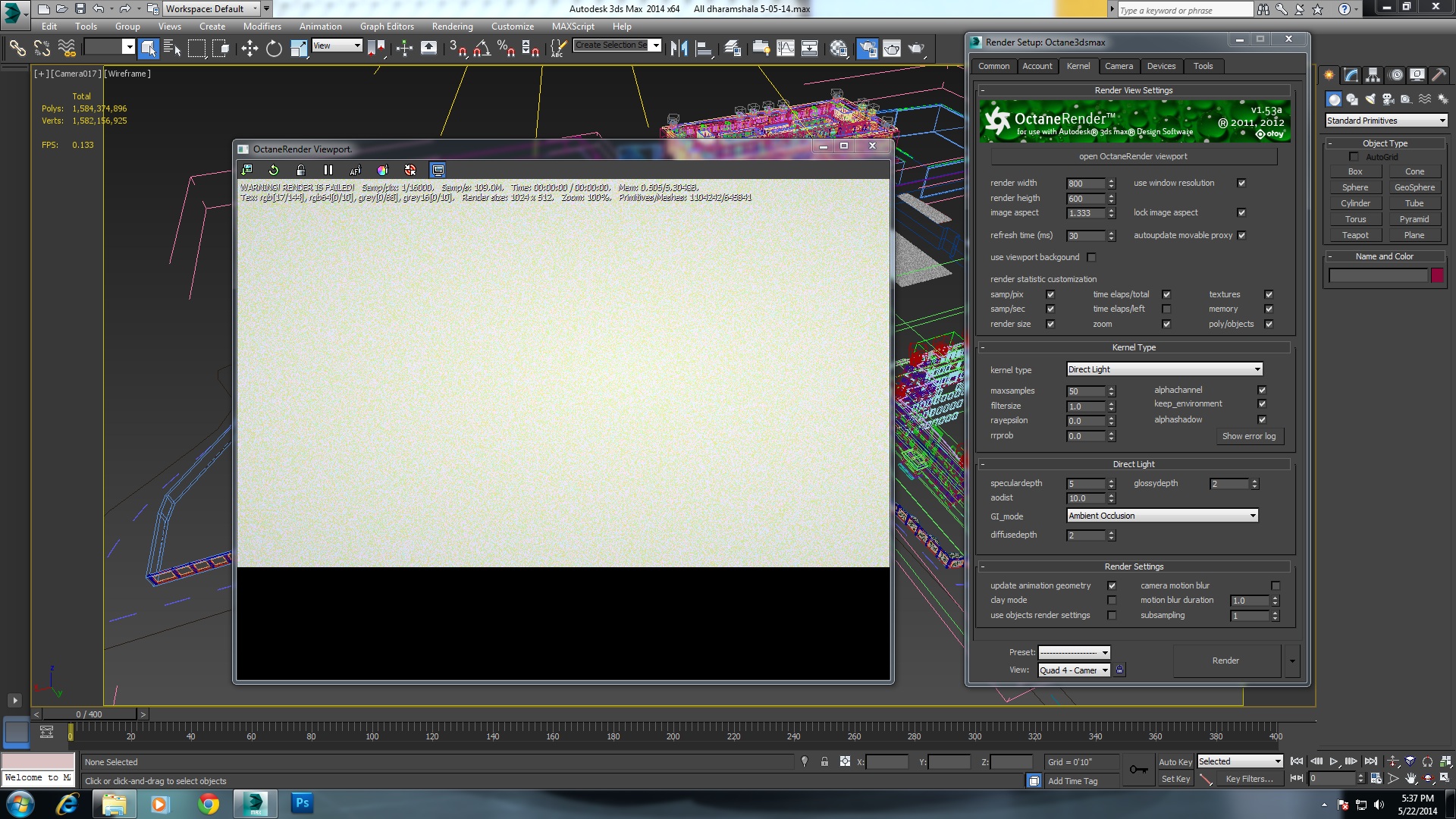Image resolution: width=1456 pixels, height=819 pixels.
Task: Select the Move transform tool
Action: 249,49
